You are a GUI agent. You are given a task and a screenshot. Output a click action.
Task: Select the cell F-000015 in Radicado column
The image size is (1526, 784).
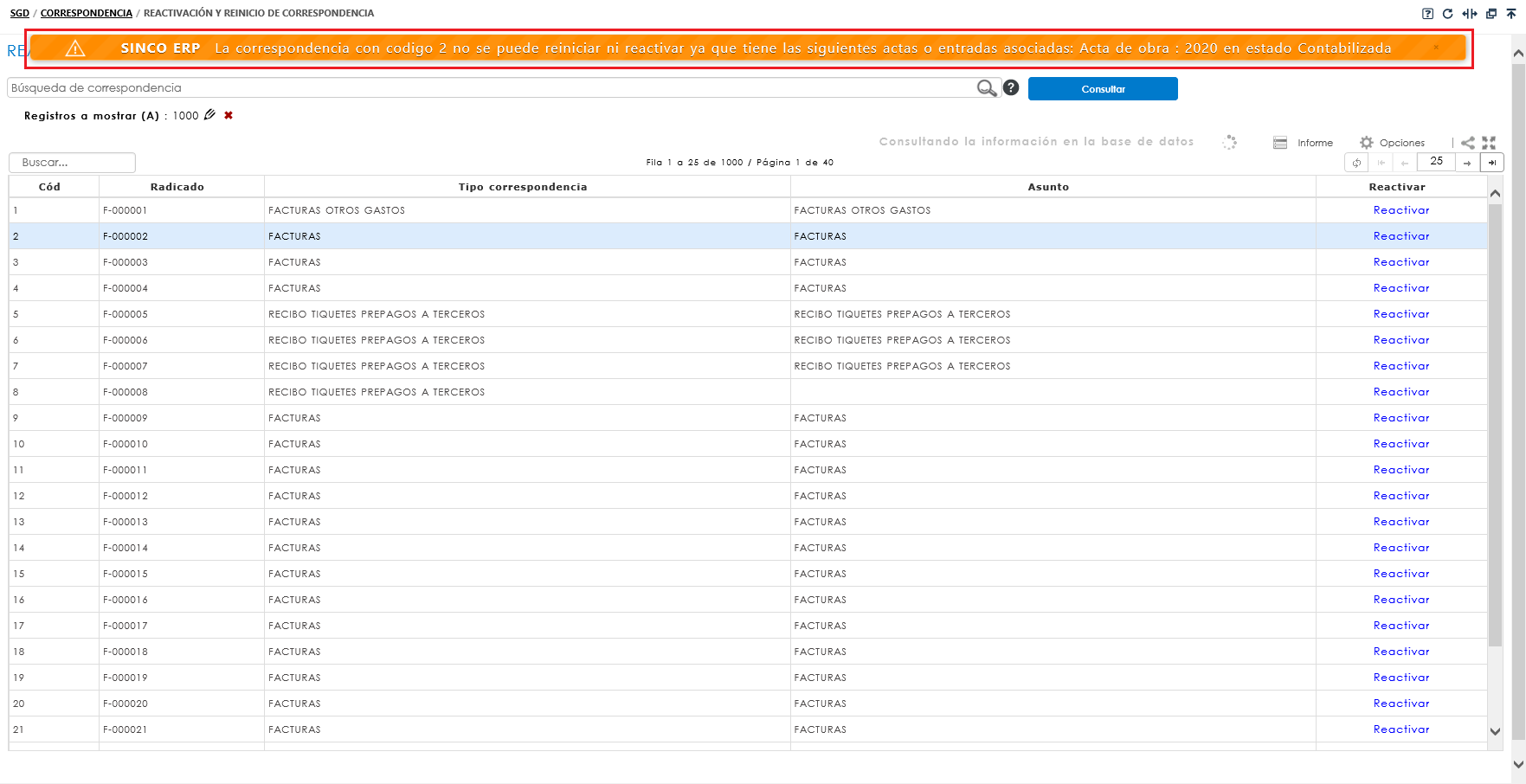181,574
